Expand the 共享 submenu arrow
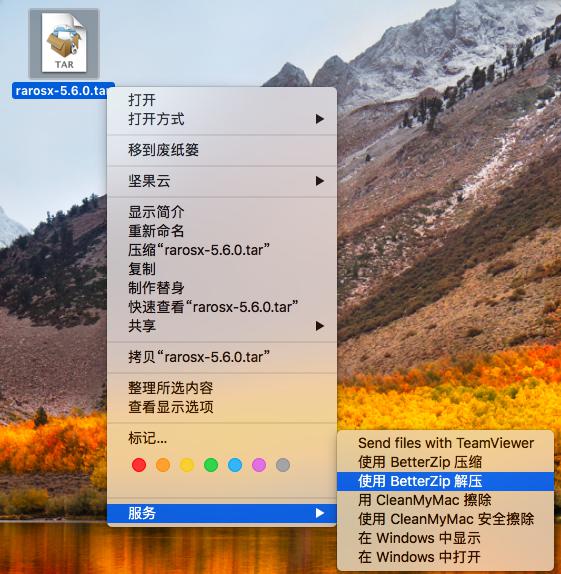Image resolution: width=561 pixels, height=574 pixels. [x=320, y=326]
